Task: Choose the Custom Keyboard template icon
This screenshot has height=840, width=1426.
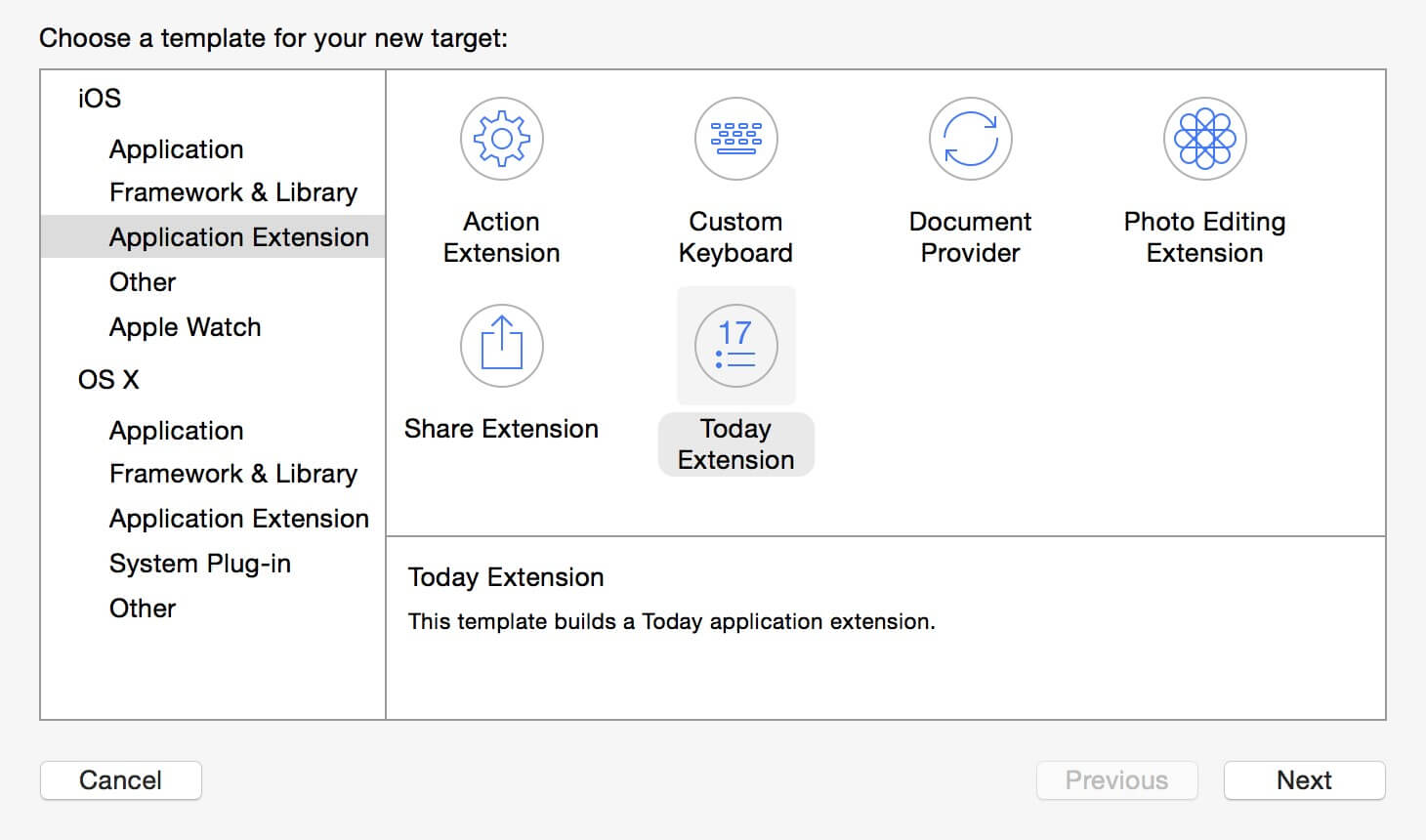Action: coord(735,139)
